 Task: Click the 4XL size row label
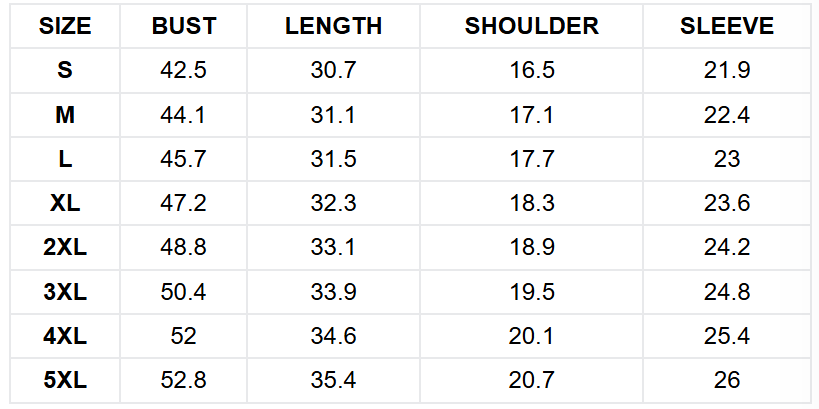tap(65, 336)
